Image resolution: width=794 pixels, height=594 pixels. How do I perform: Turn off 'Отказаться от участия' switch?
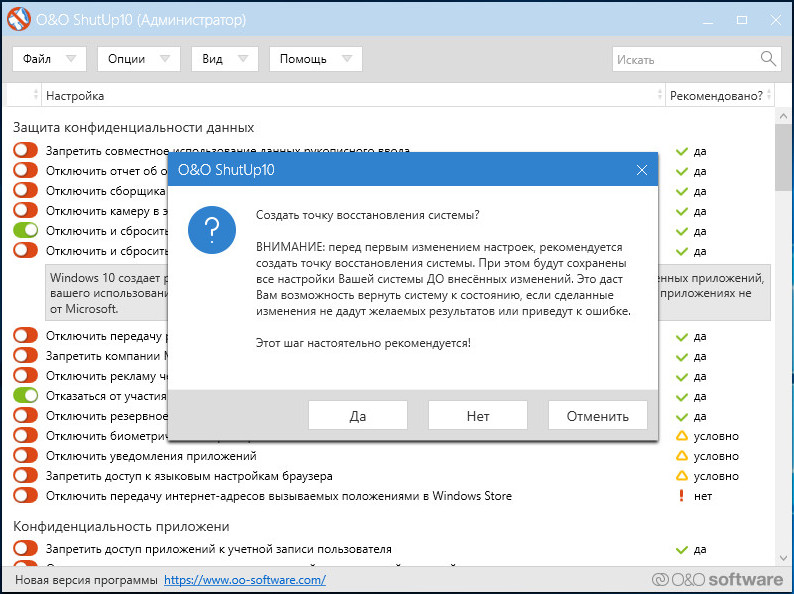(x=26, y=395)
